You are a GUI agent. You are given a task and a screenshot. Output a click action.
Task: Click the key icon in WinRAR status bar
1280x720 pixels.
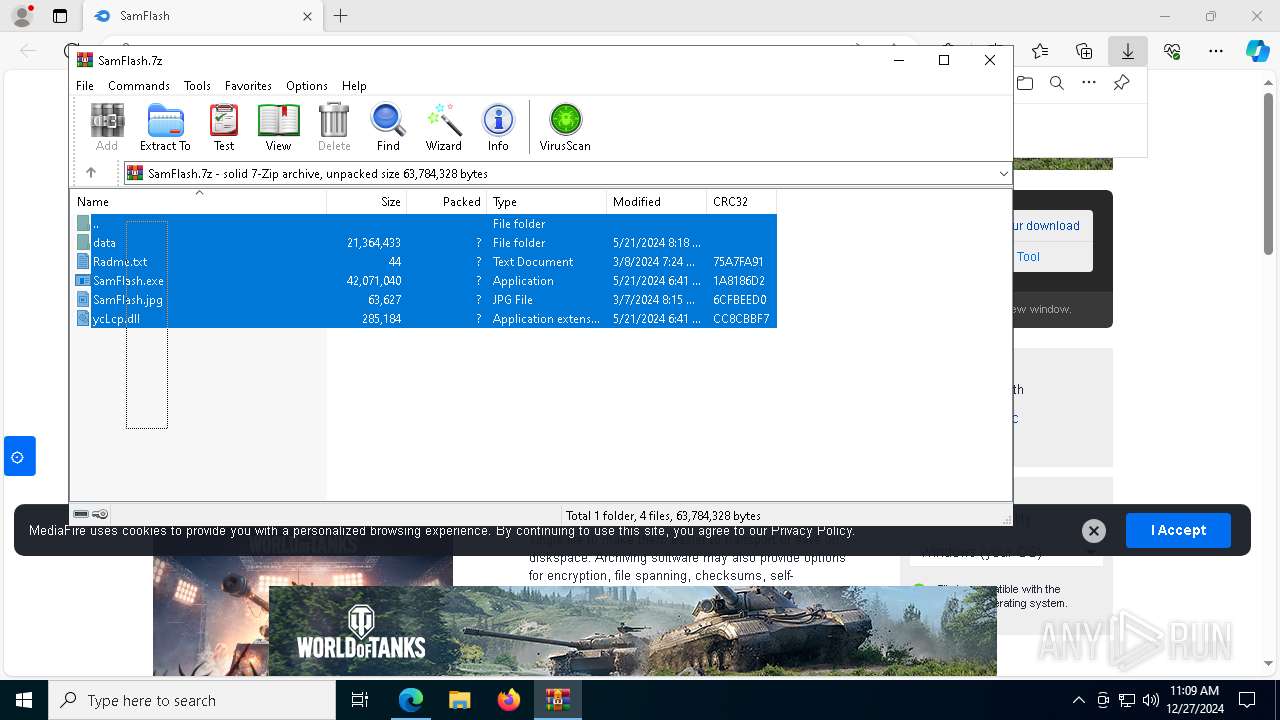[100, 514]
